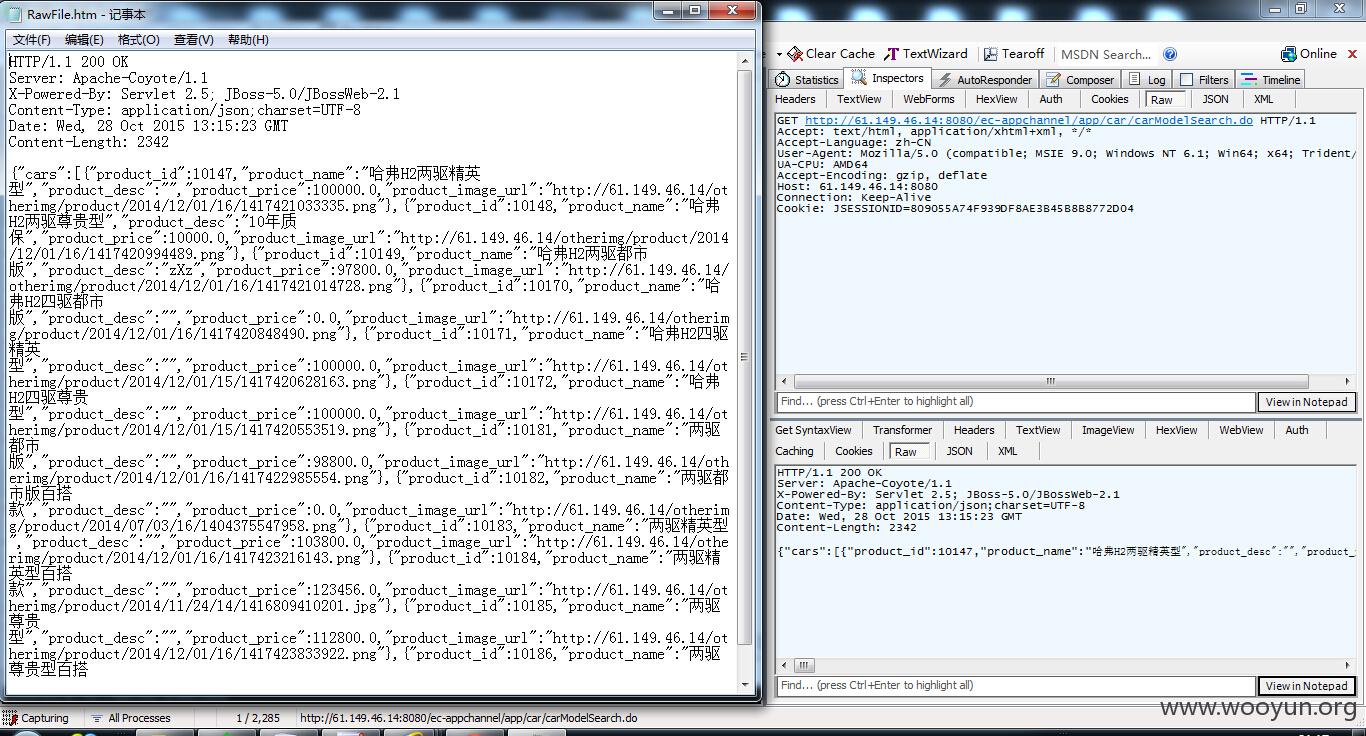Open the Caching response tab
1366x736 pixels.
click(794, 451)
